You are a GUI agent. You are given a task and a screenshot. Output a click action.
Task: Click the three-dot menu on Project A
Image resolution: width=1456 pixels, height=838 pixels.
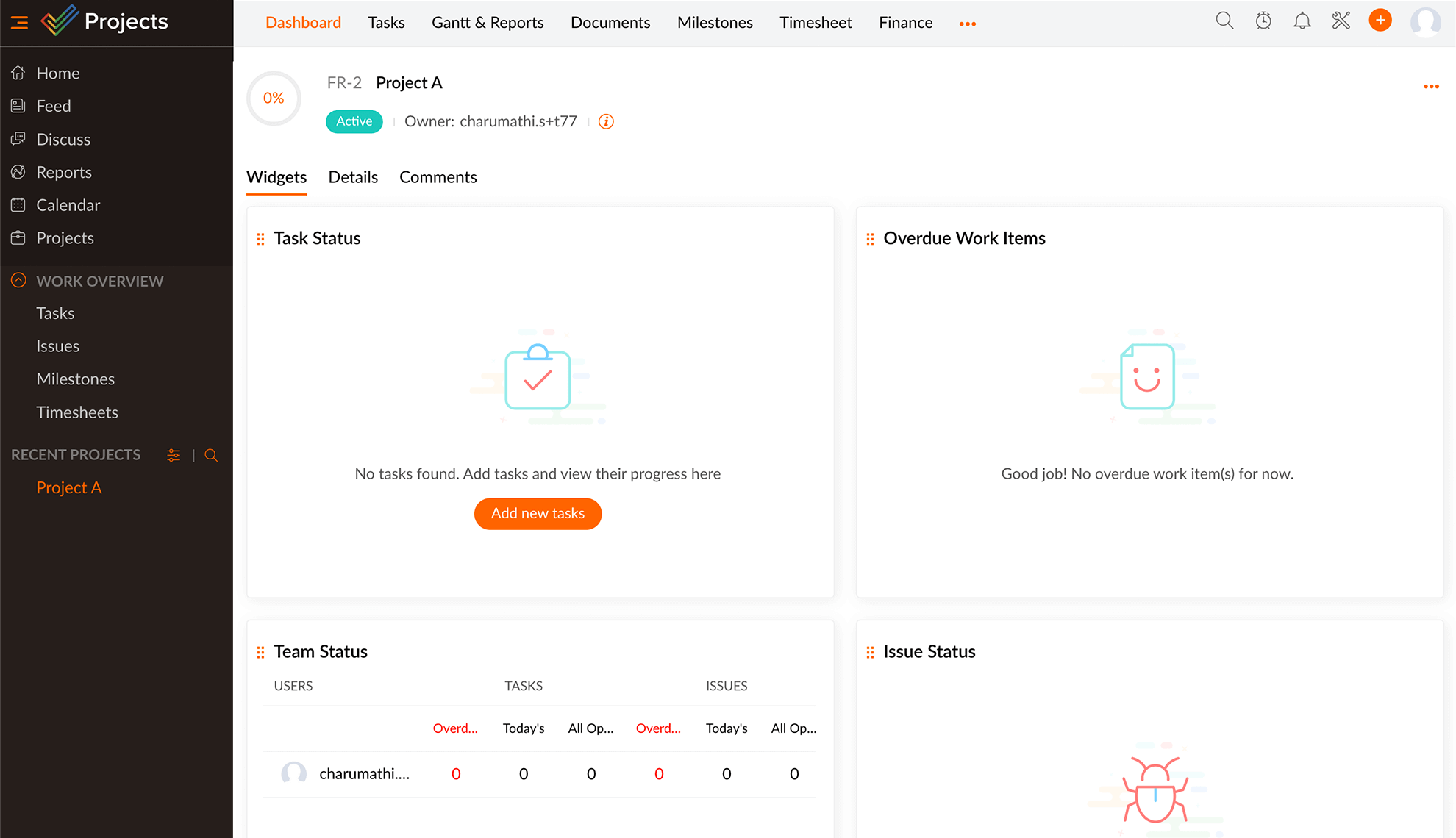1431,87
